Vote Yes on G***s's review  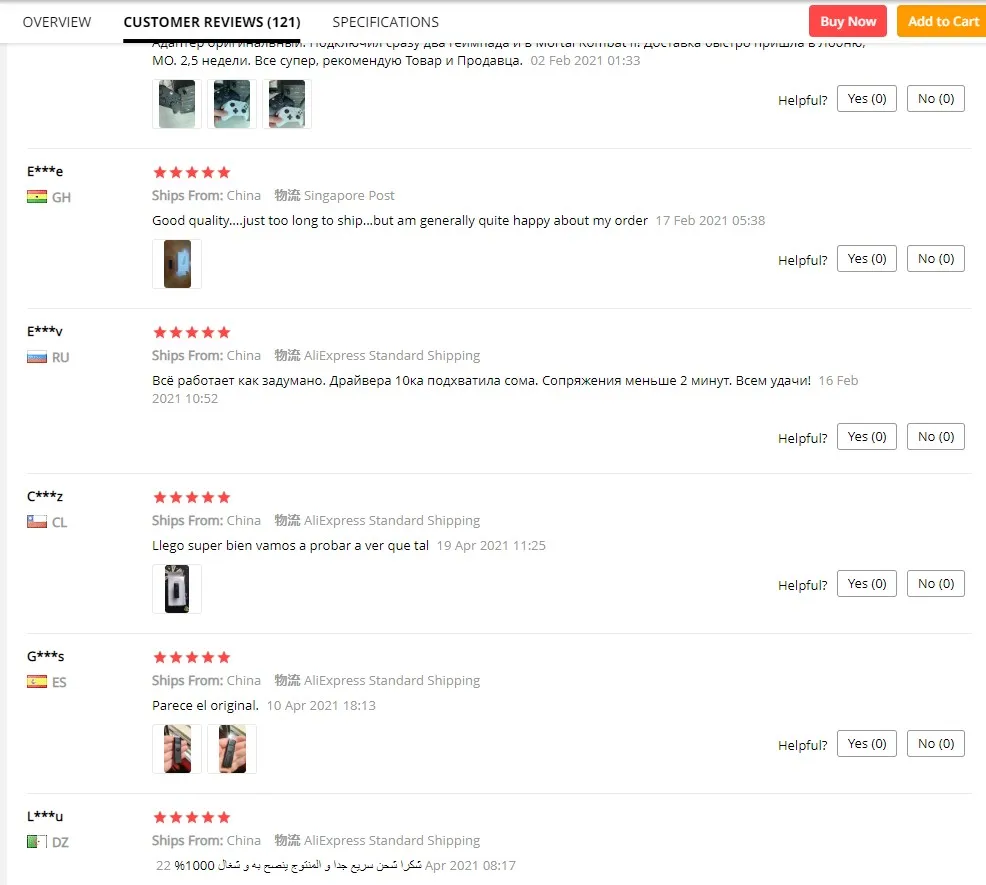pos(867,743)
